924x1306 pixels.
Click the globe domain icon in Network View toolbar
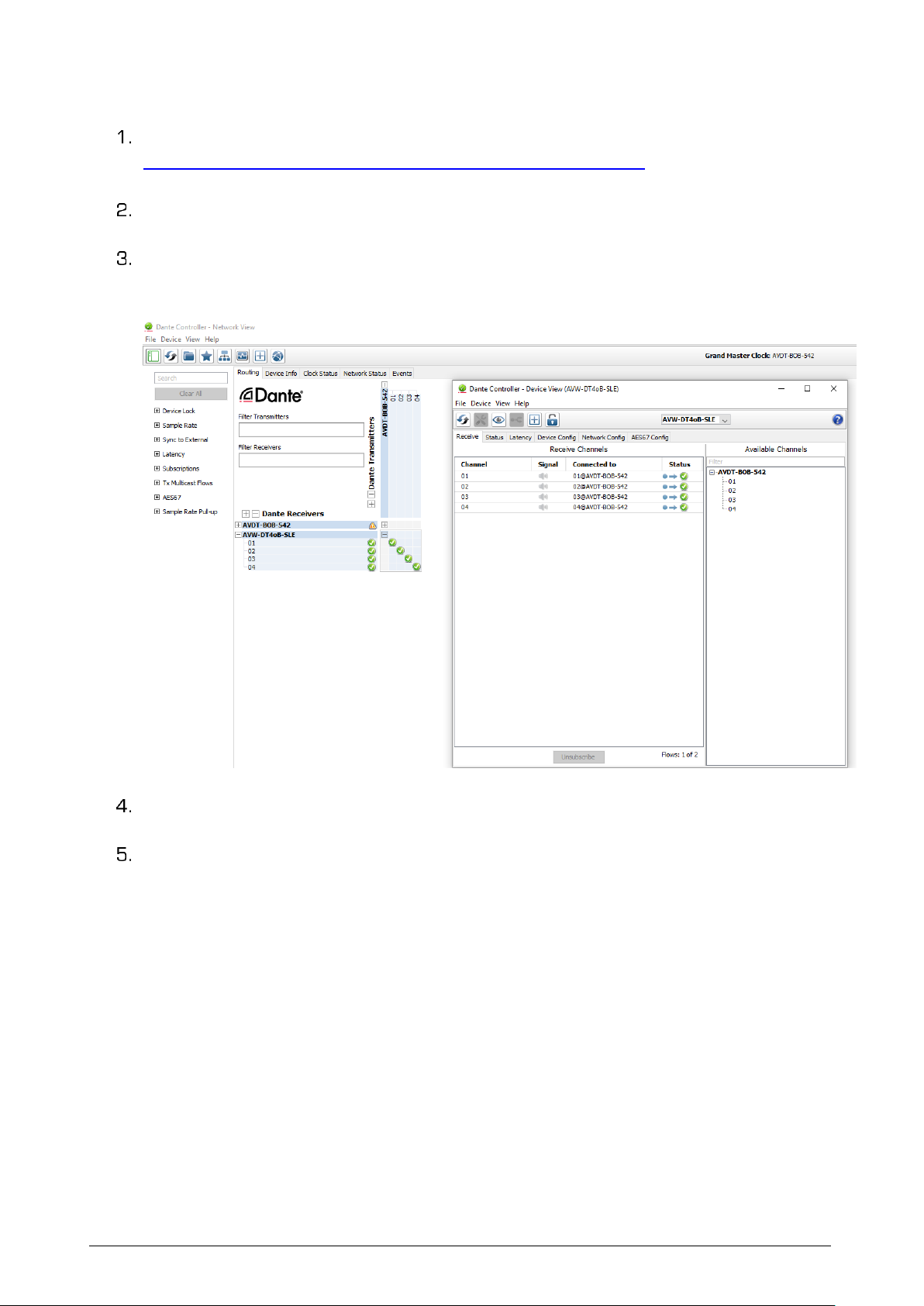(x=278, y=356)
